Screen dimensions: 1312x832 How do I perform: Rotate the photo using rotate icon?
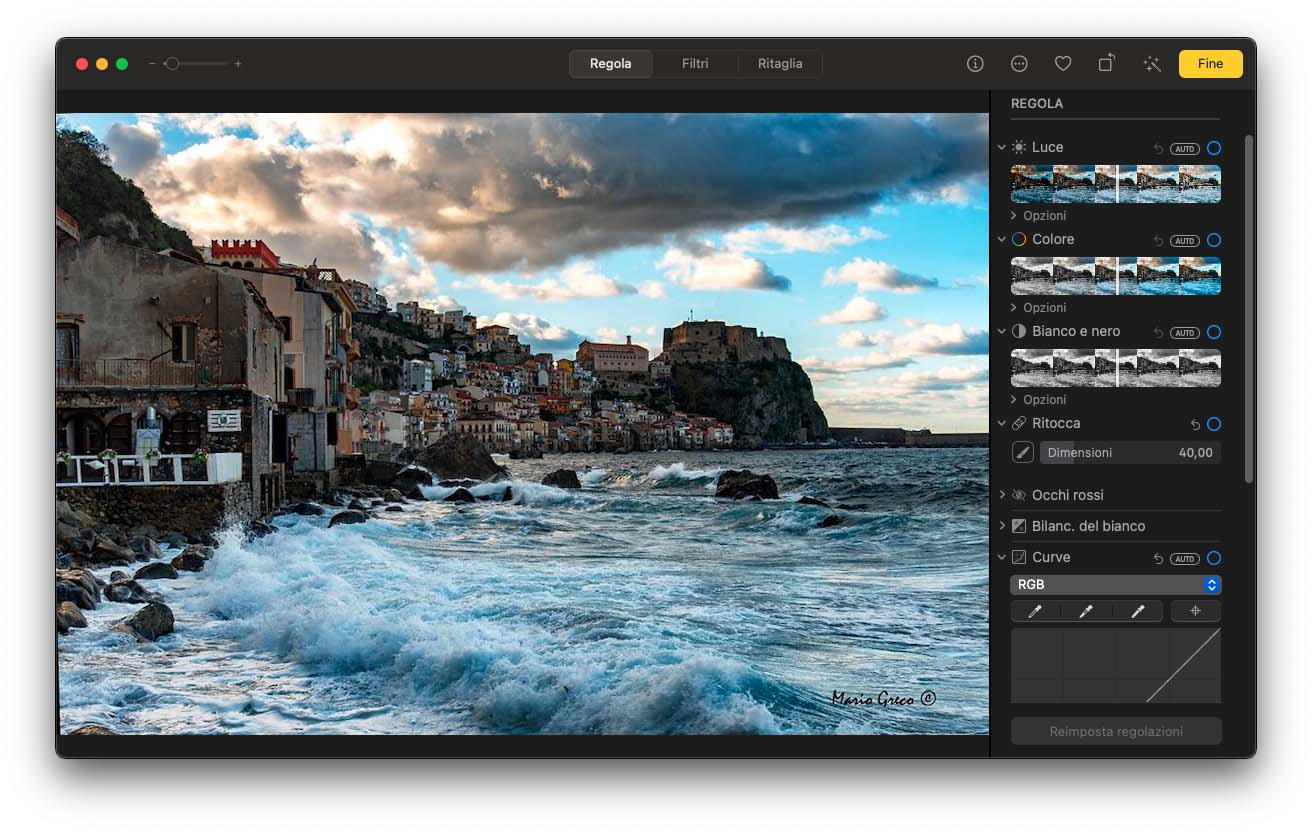click(x=1107, y=63)
